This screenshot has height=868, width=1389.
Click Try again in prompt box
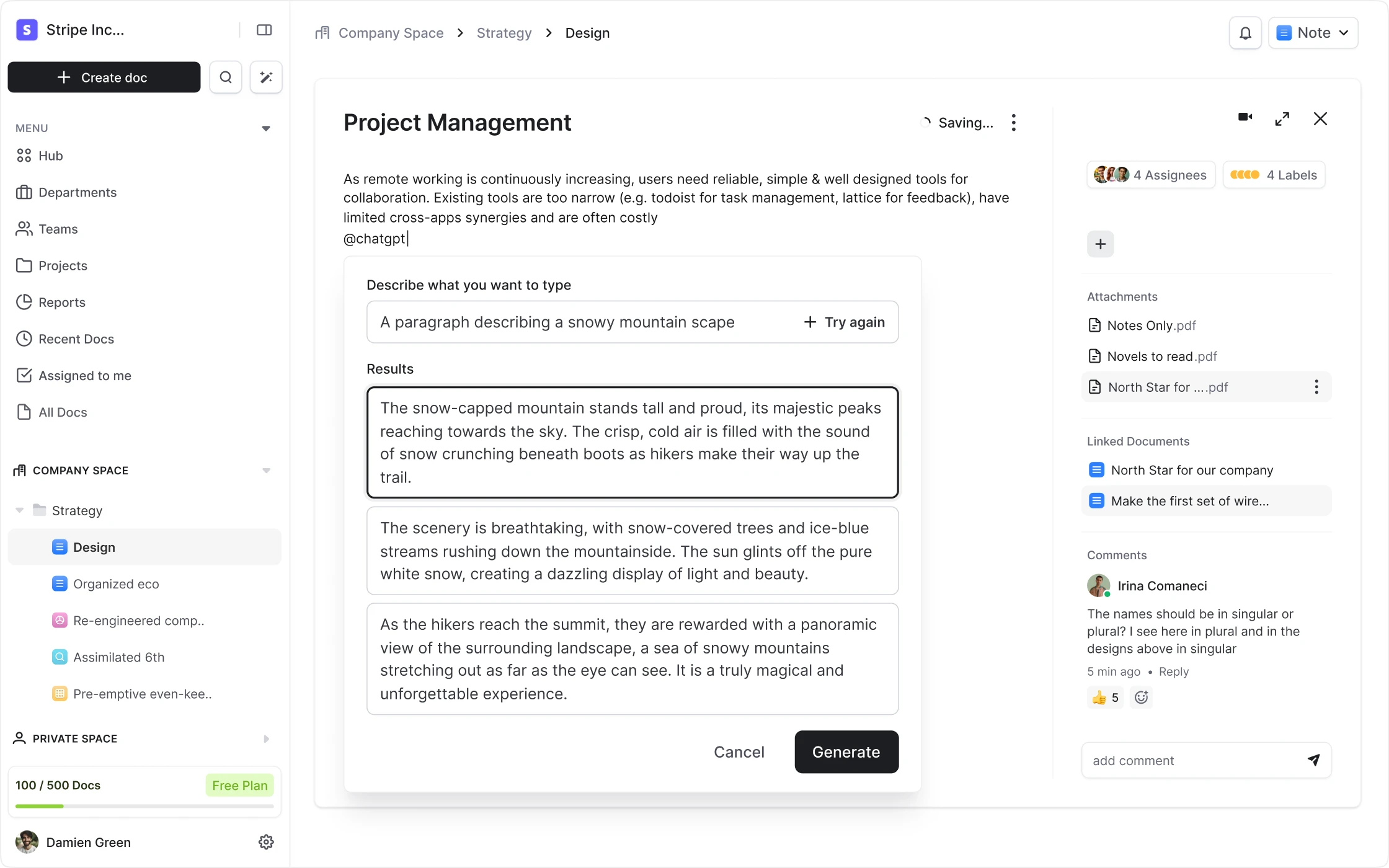coord(845,322)
